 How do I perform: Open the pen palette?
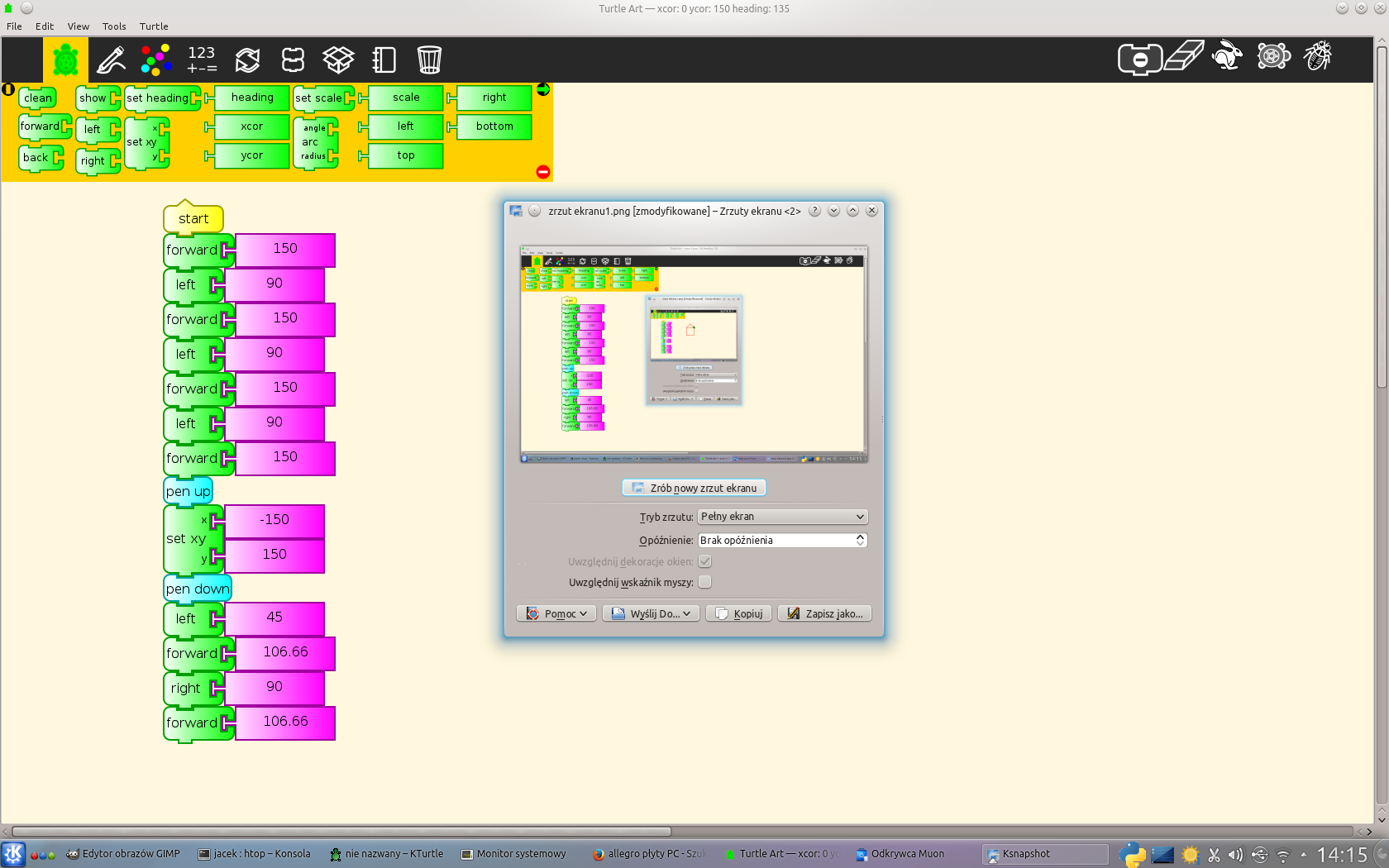[x=111, y=60]
